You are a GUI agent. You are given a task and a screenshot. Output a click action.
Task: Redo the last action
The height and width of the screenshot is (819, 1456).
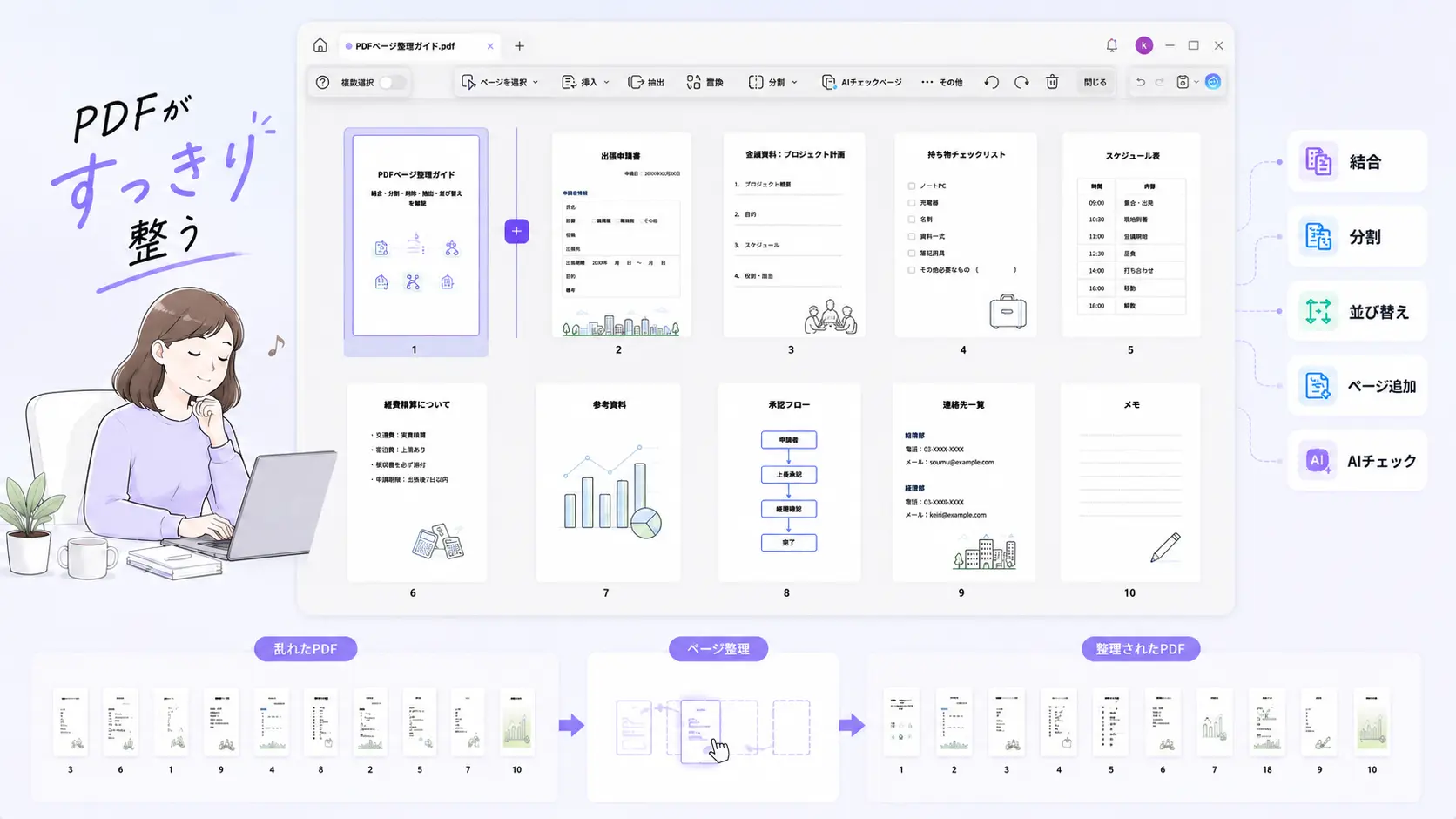pyautogui.click(x=1160, y=82)
